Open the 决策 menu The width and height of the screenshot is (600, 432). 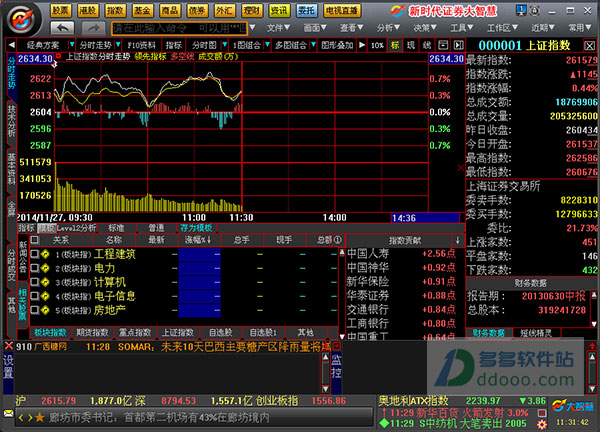click(x=425, y=28)
